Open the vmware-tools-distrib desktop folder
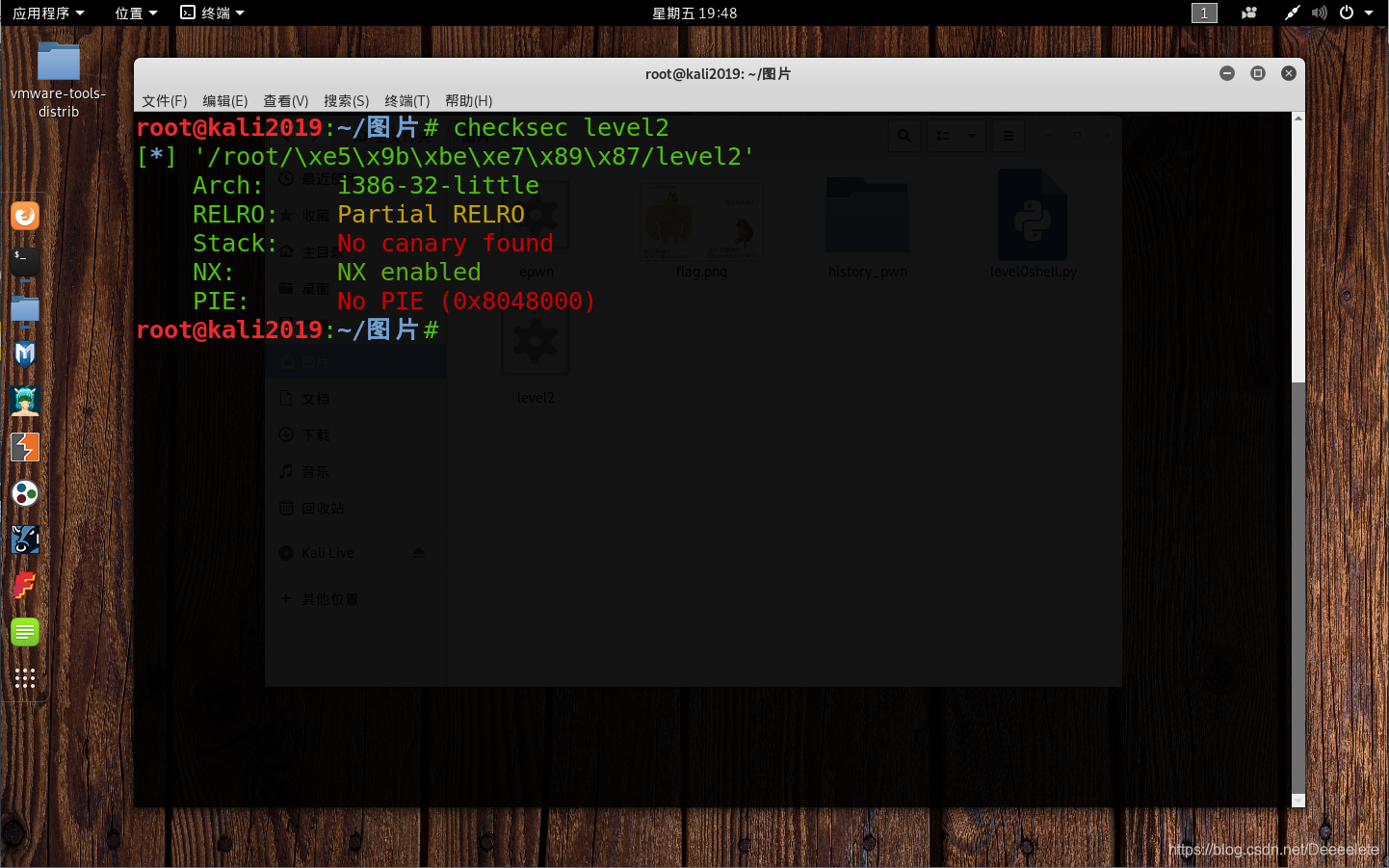The height and width of the screenshot is (868, 1389). [x=59, y=80]
